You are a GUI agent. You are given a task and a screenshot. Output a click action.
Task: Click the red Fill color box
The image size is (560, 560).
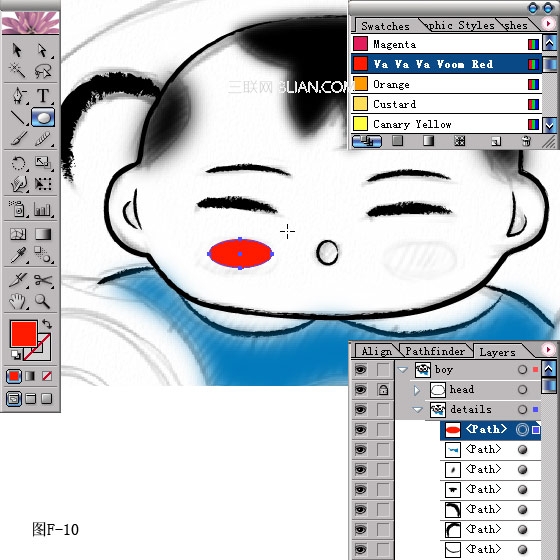pos(24,334)
